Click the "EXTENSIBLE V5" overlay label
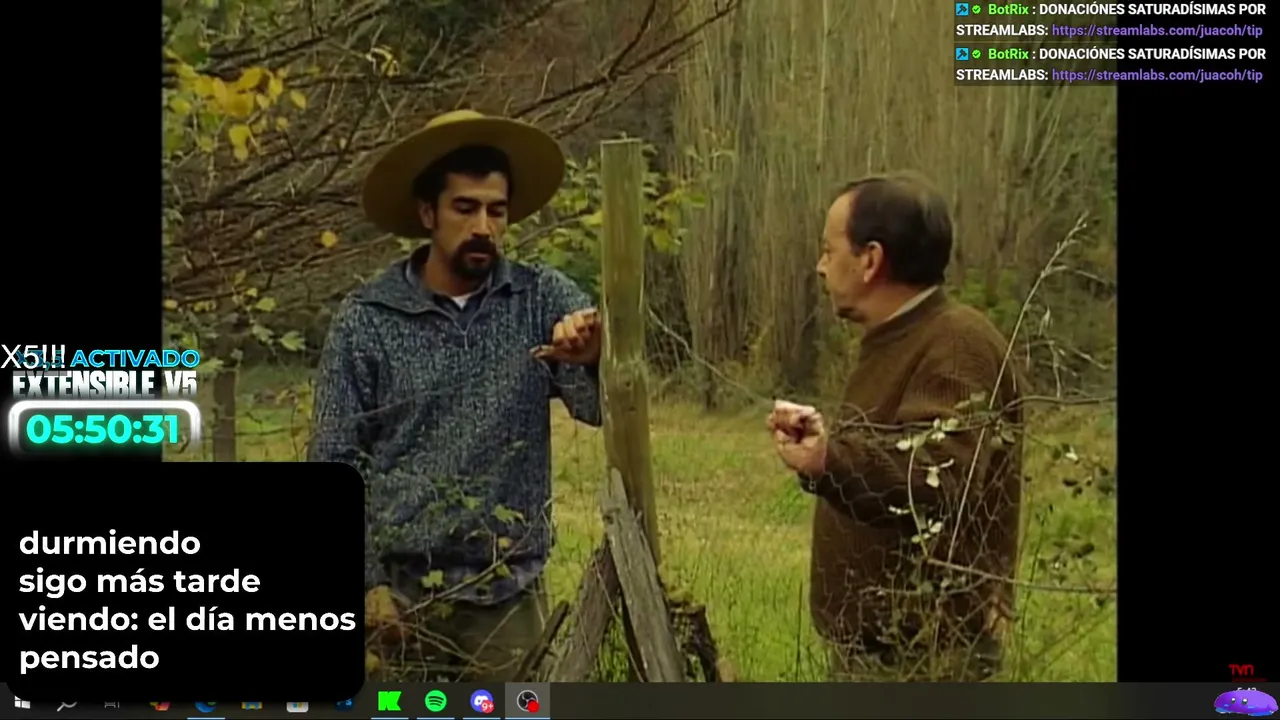The height and width of the screenshot is (720, 1280). click(104, 384)
